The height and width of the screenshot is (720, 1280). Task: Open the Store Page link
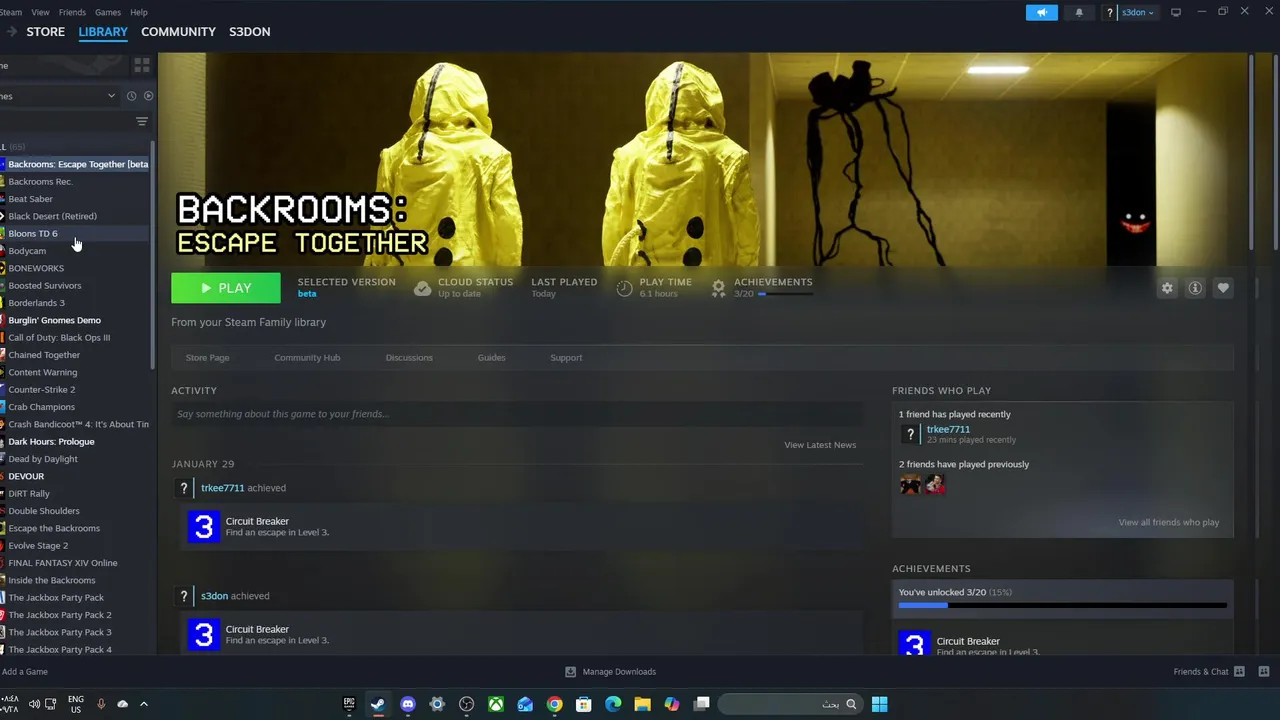207,358
